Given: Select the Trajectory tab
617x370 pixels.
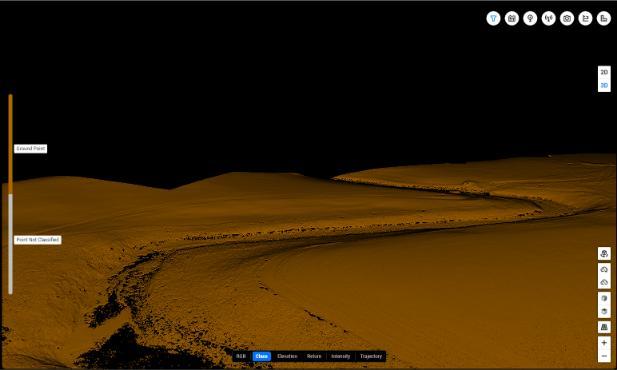Looking at the screenshot, I should (x=371, y=356).
